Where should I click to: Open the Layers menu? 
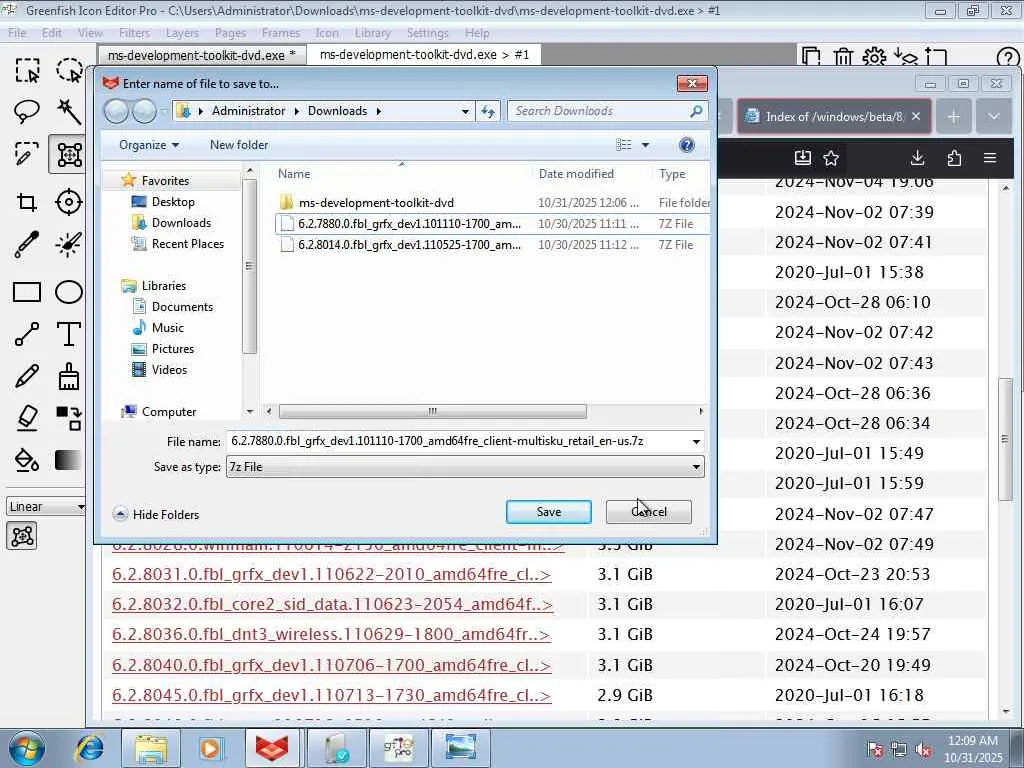coord(182,33)
